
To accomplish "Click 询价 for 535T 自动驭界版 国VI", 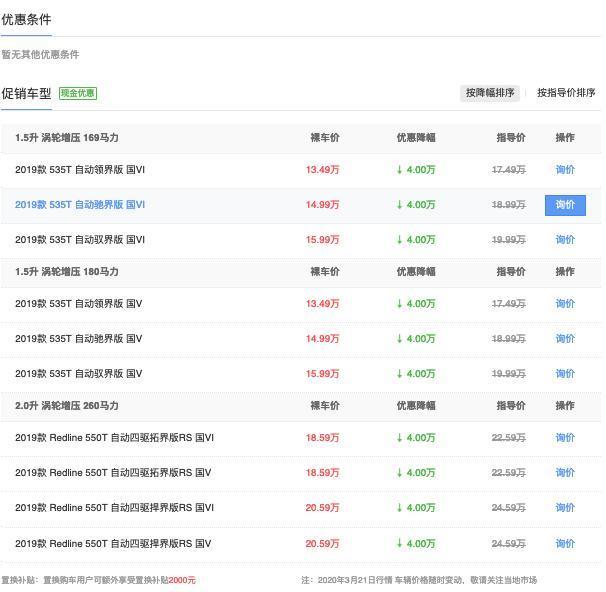I will tap(565, 240).
